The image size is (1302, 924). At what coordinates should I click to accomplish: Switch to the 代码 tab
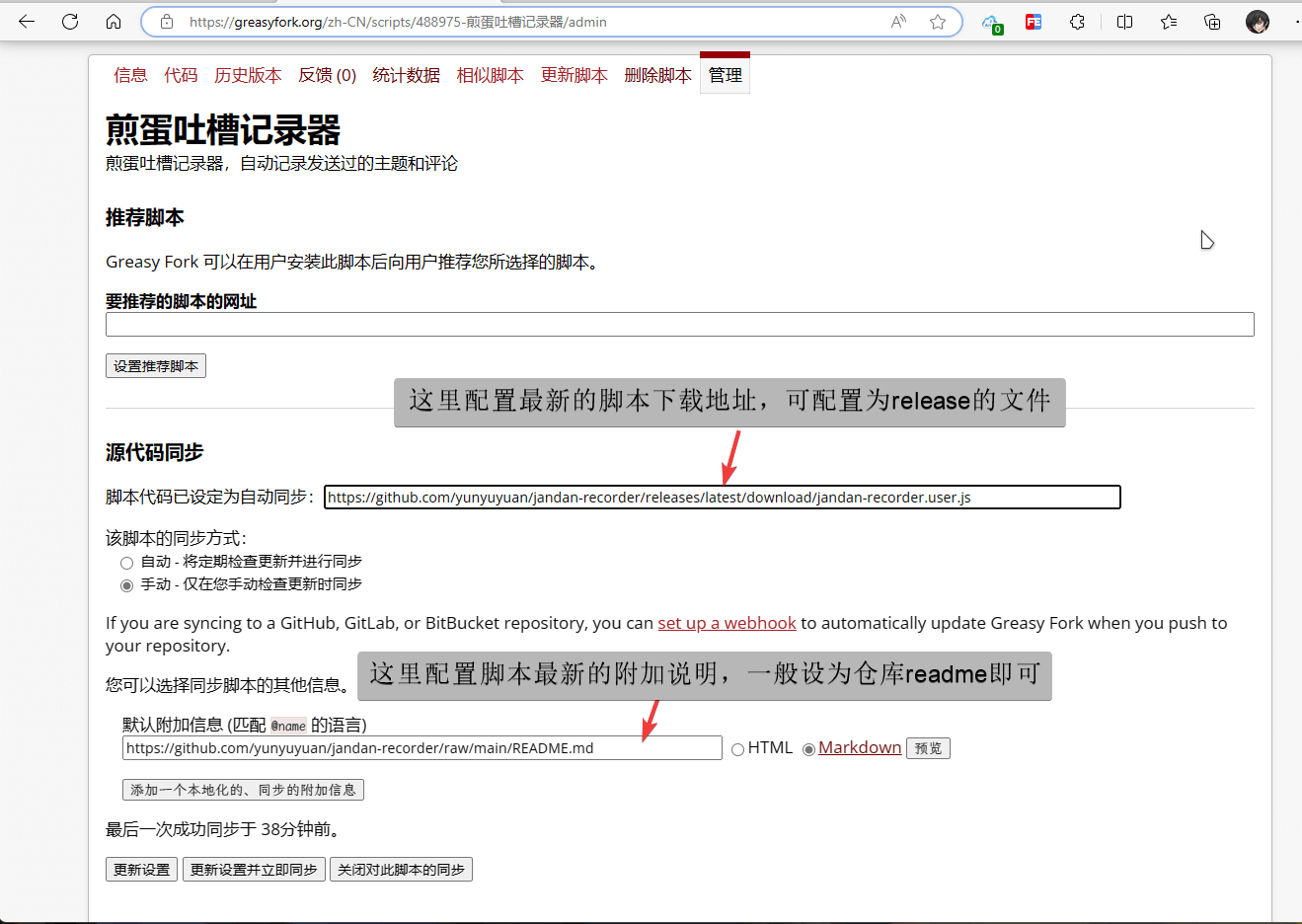coord(181,75)
